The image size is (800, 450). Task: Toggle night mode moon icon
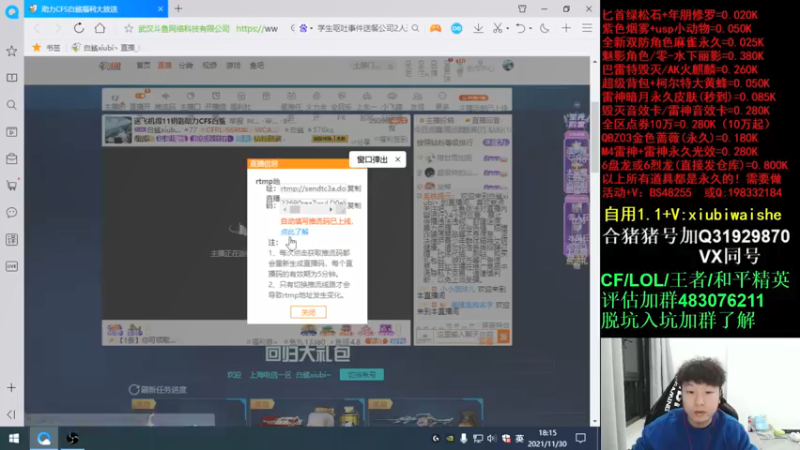click(x=544, y=29)
